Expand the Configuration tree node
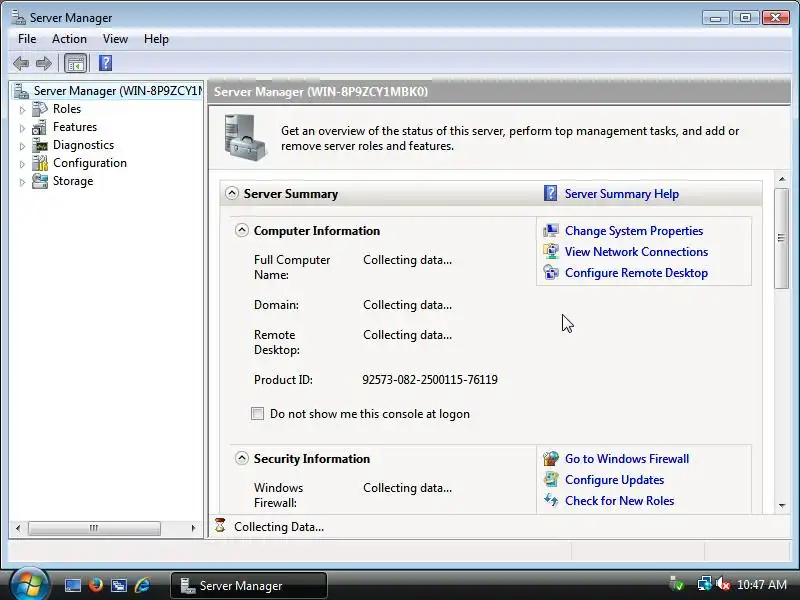 click(22, 164)
